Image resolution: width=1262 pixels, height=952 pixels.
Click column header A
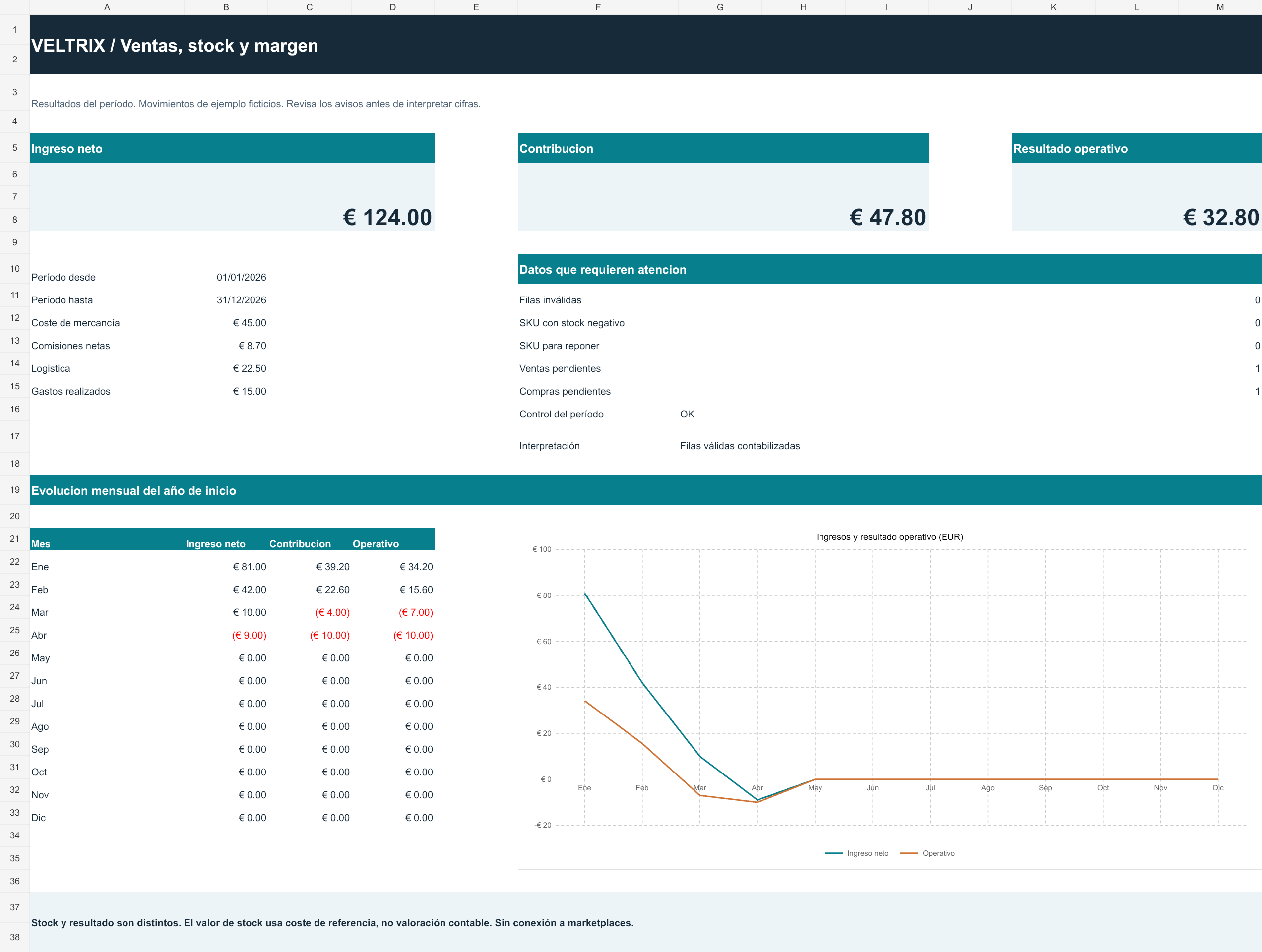[107, 7]
